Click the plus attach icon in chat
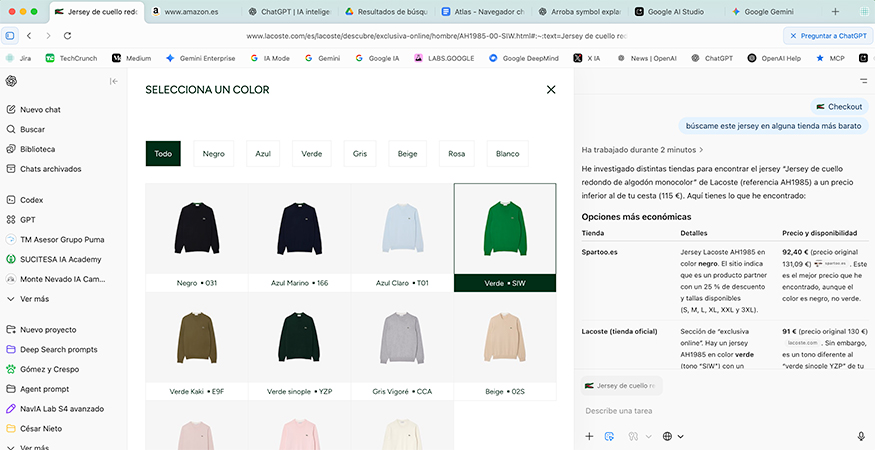The width and height of the screenshot is (875, 450). [x=589, y=436]
